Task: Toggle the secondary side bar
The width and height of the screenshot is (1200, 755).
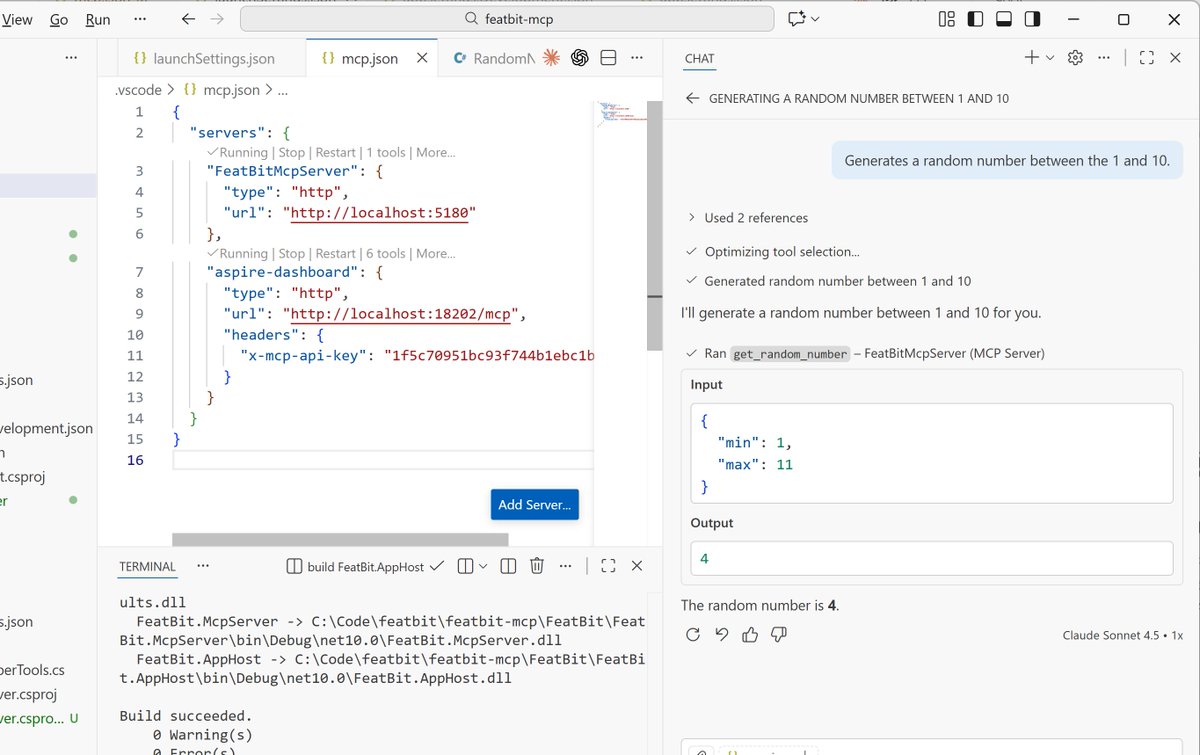Action: (1033, 19)
